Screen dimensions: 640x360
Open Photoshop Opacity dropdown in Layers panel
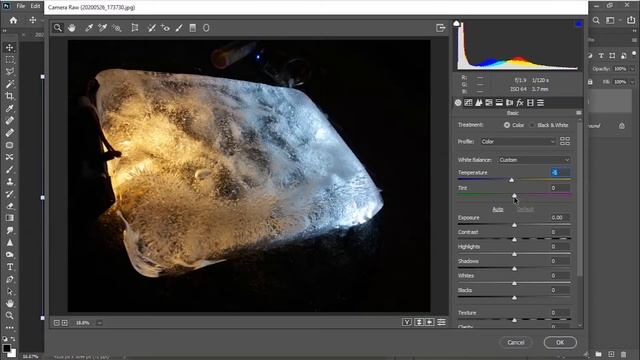tap(633, 69)
